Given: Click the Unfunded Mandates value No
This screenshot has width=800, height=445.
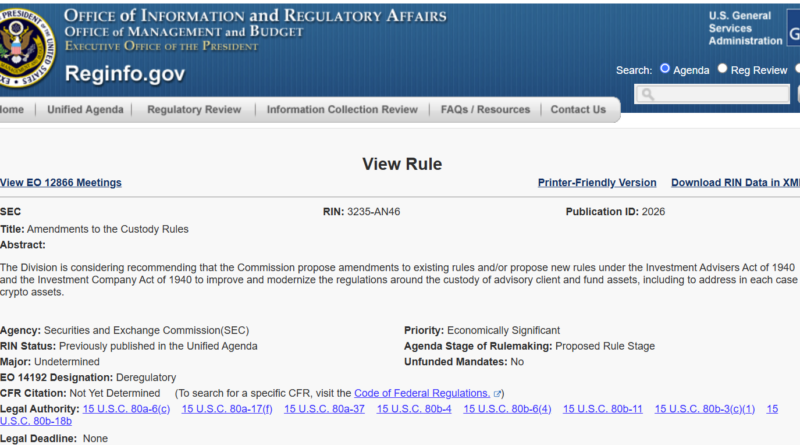Looking at the screenshot, I should [517, 362].
